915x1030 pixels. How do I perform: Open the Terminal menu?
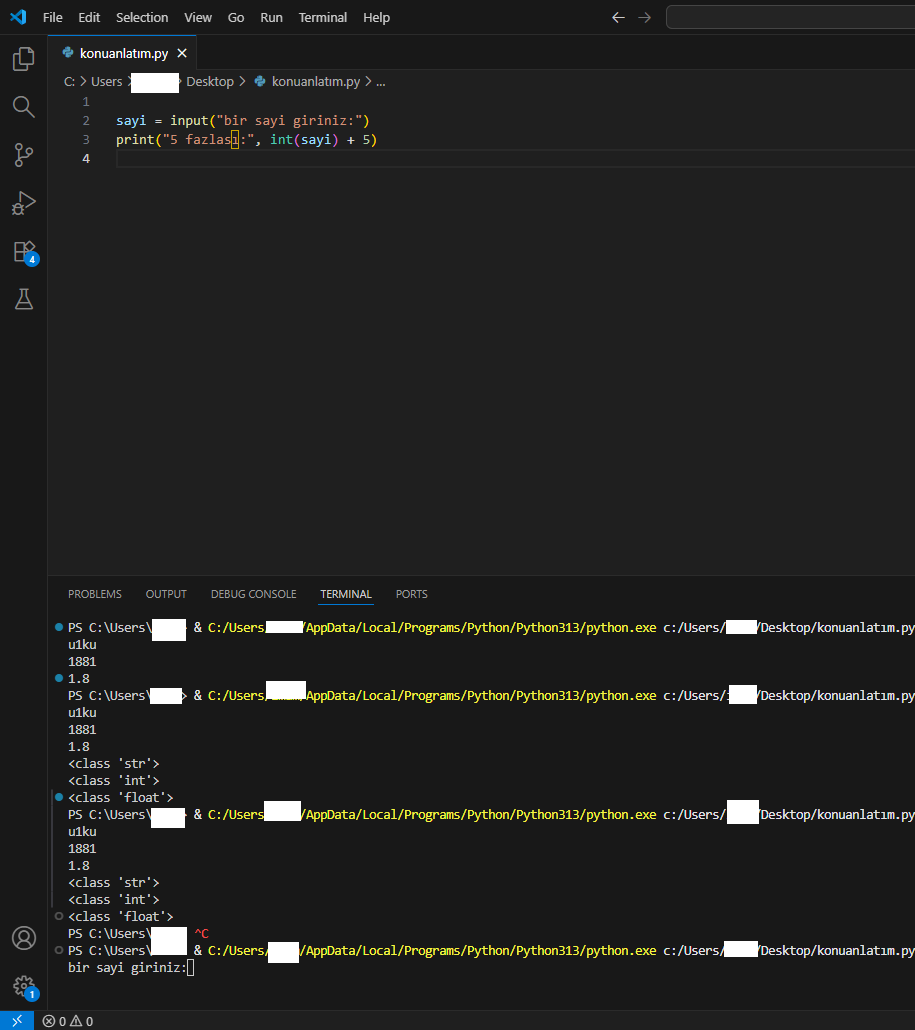coord(323,18)
